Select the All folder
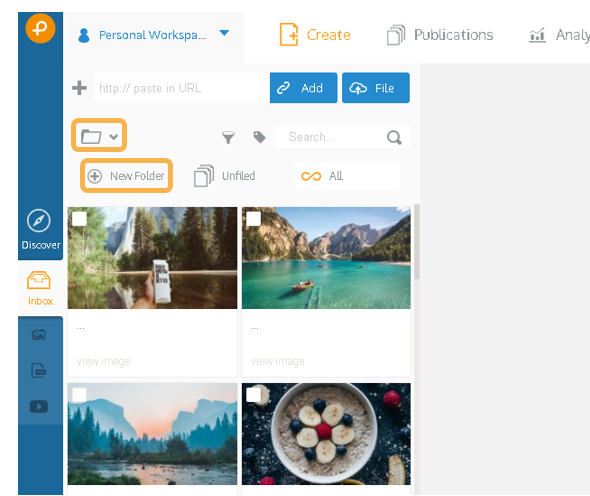 pyautogui.click(x=347, y=176)
